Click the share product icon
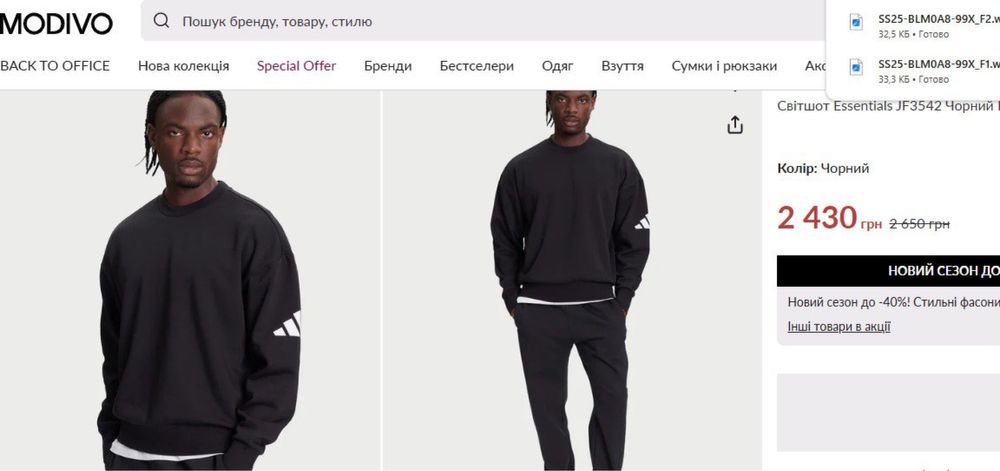The height and width of the screenshot is (471, 1000). point(735,125)
